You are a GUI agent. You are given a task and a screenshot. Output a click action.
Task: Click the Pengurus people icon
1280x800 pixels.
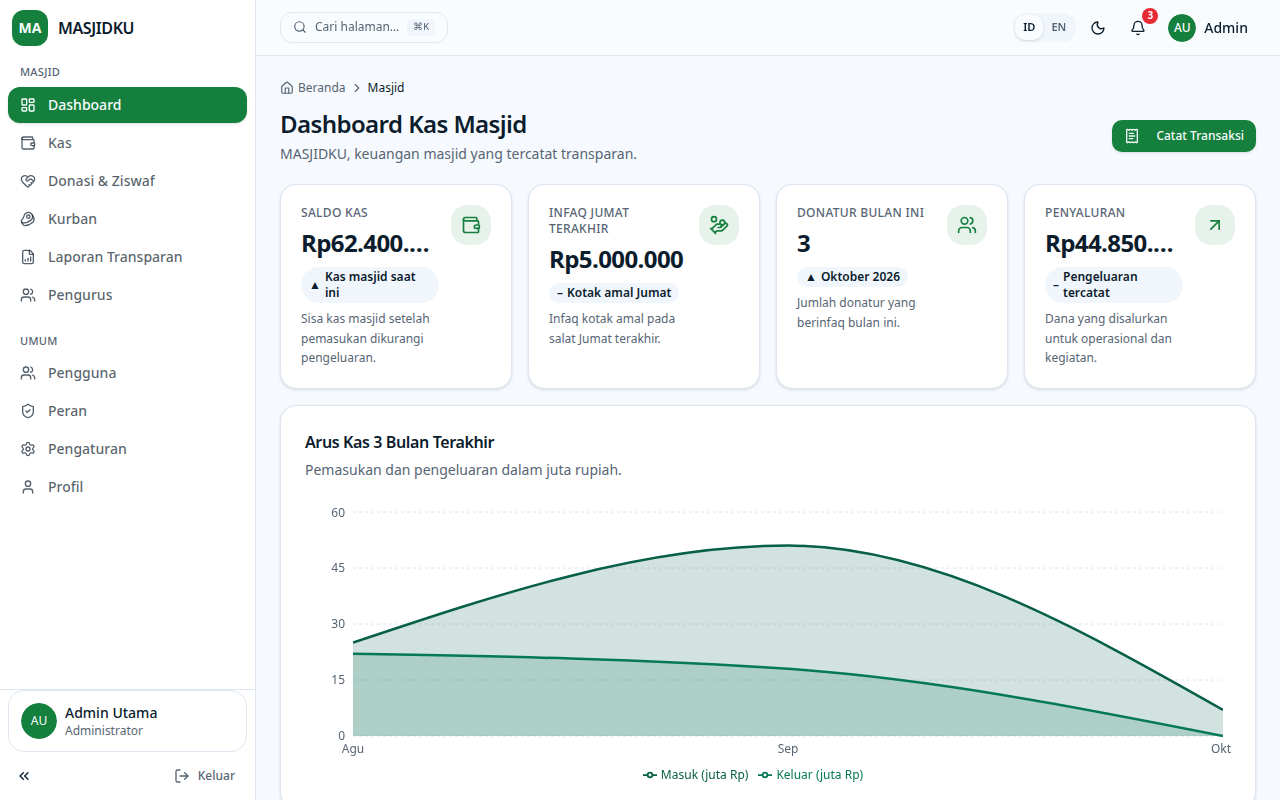coord(28,295)
